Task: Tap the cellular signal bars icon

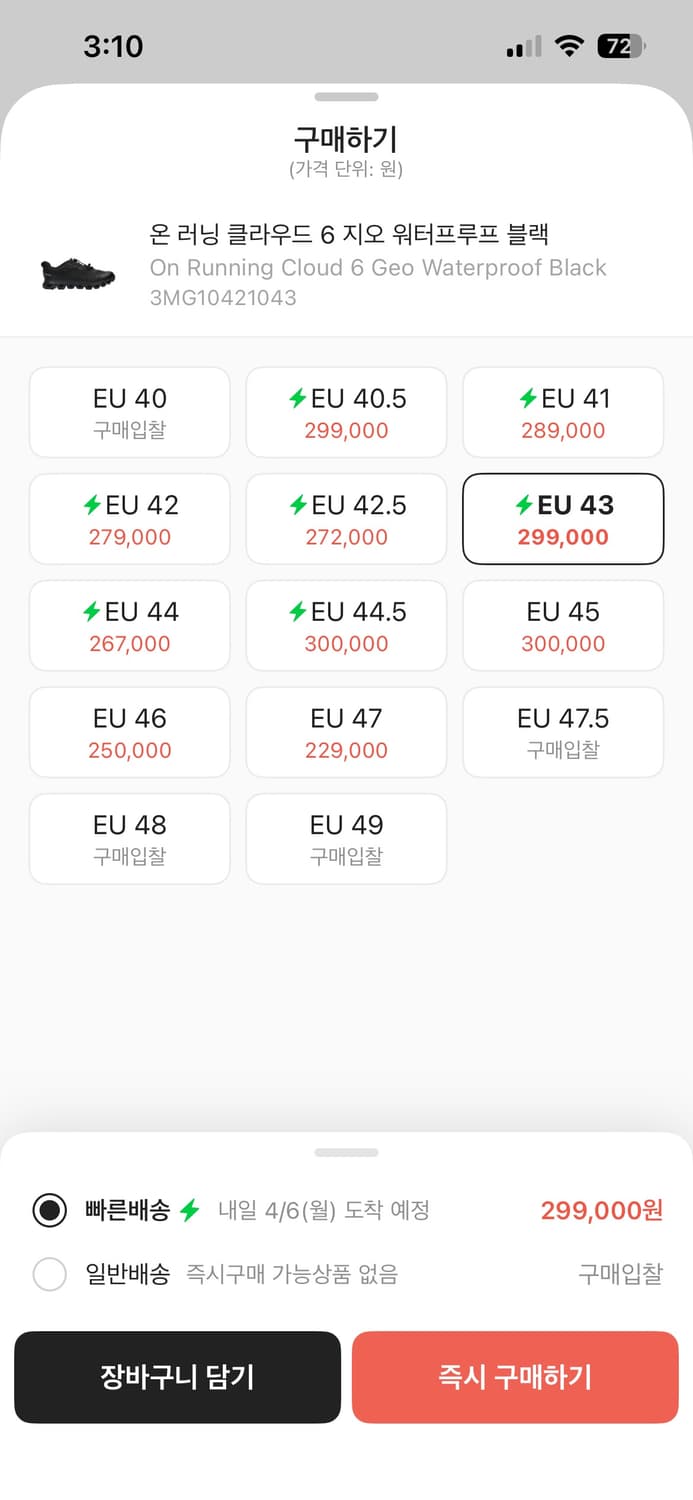Action: click(x=523, y=46)
